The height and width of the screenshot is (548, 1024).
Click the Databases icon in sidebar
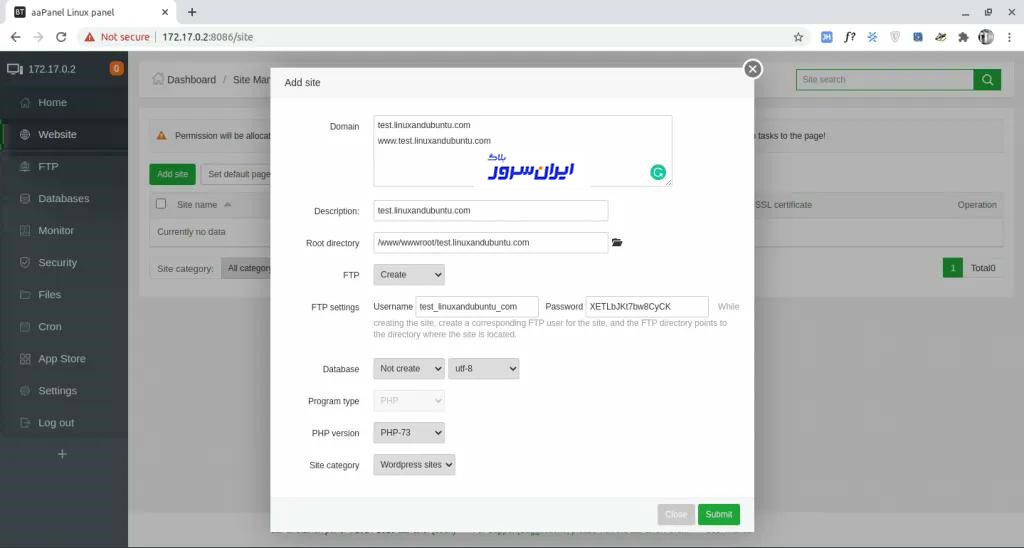point(25,199)
